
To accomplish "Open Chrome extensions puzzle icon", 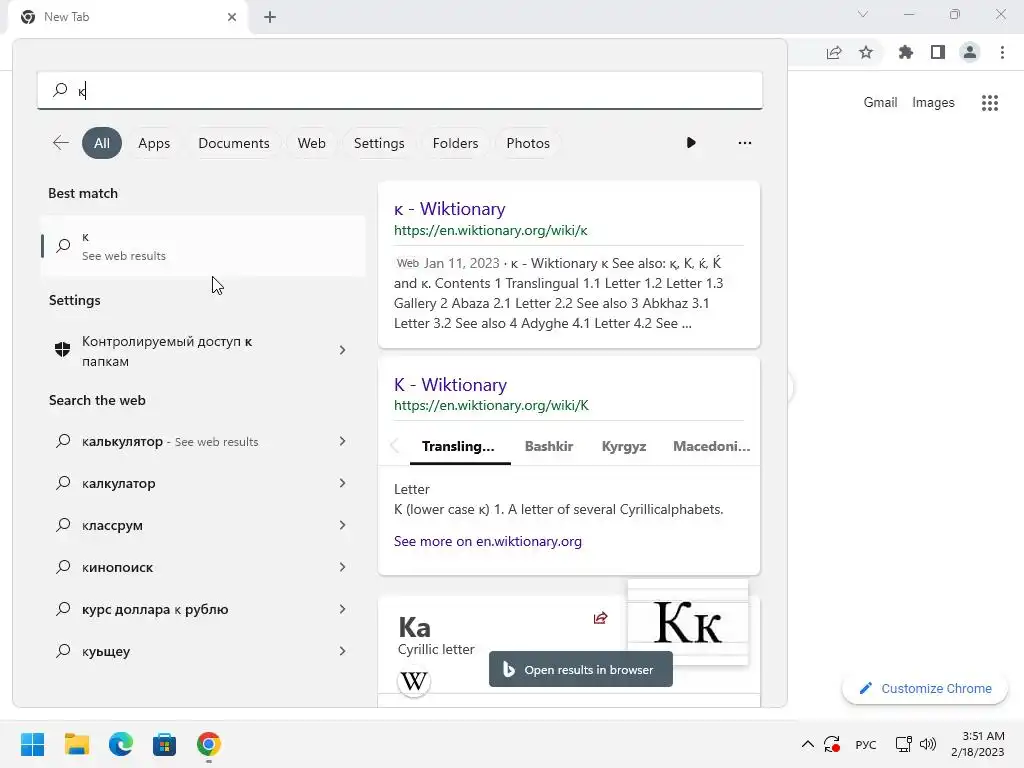I will tap(906, 52).
